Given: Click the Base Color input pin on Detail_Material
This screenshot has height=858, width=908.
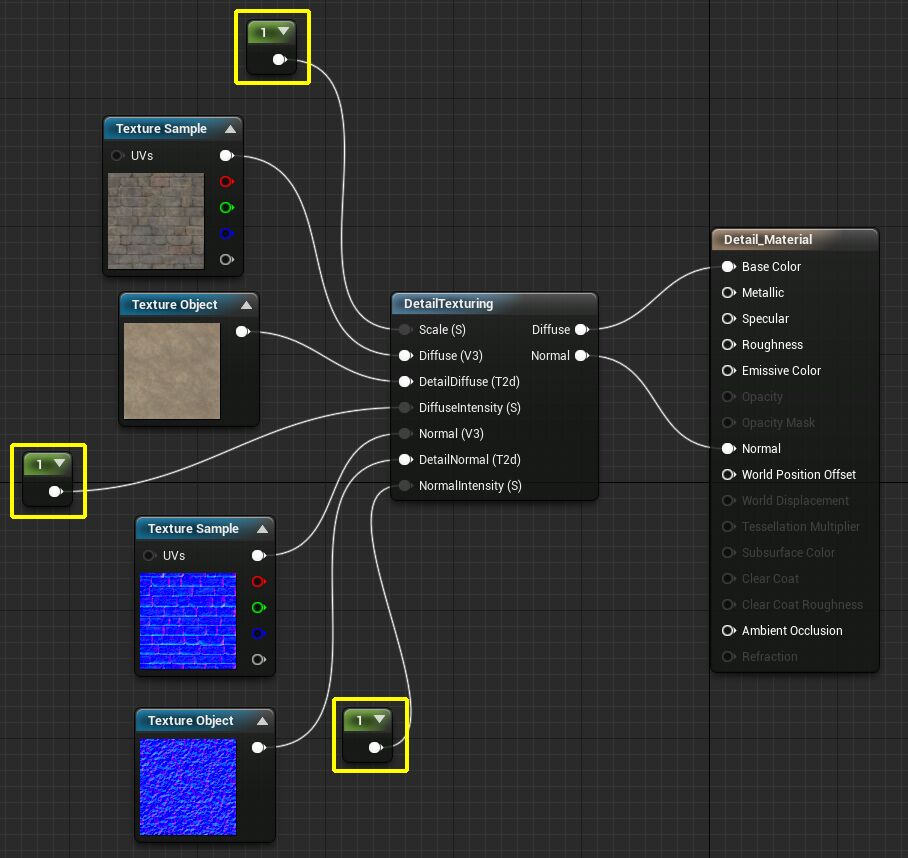Looking at the screenshot, I should 728,267.
